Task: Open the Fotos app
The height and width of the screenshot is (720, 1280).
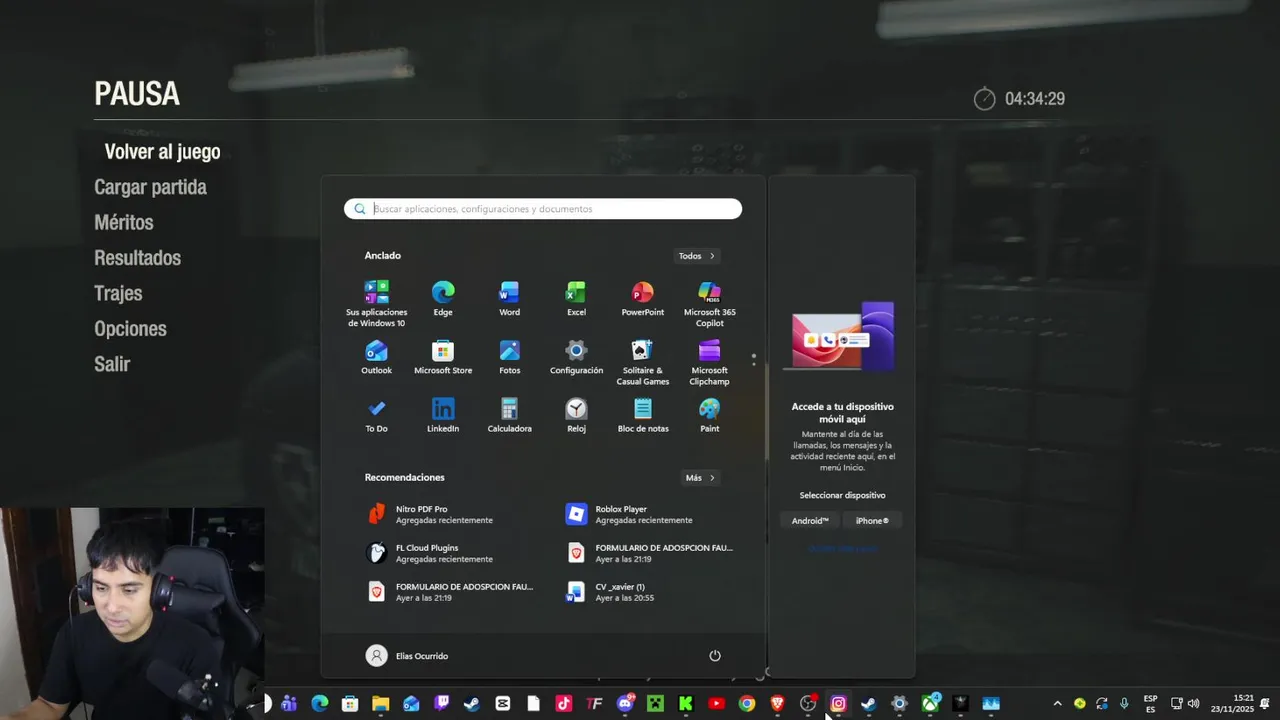Action: tap(509, 357)
